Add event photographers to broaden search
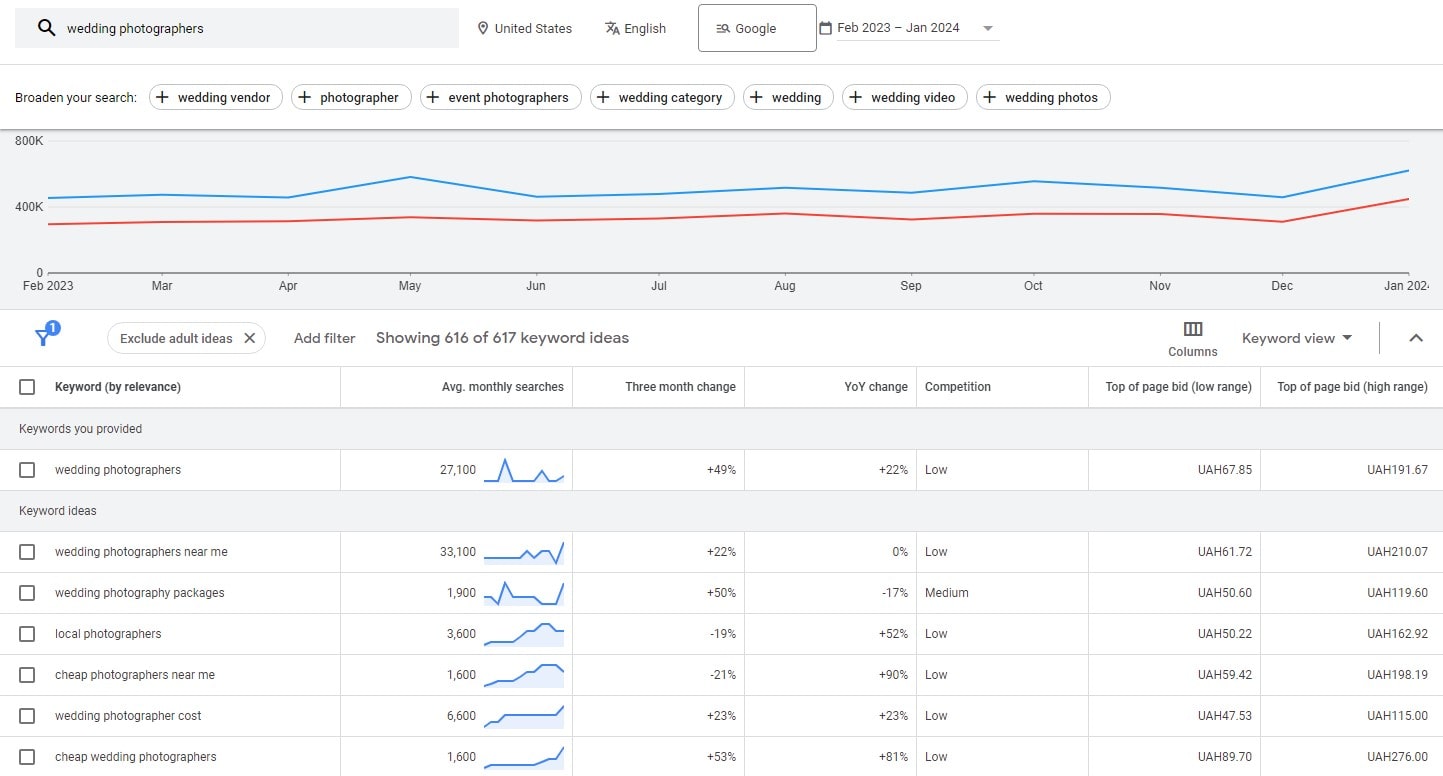Viewport: 1443px width, 776px height. (x=501, y=97)
